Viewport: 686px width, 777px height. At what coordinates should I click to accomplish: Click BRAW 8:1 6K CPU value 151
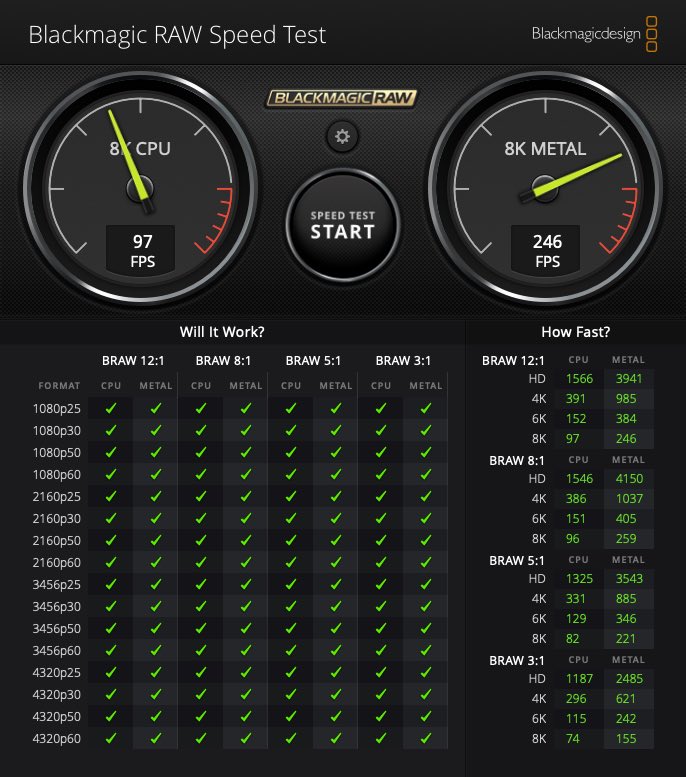pyautogui.click(x=575, y=519)
